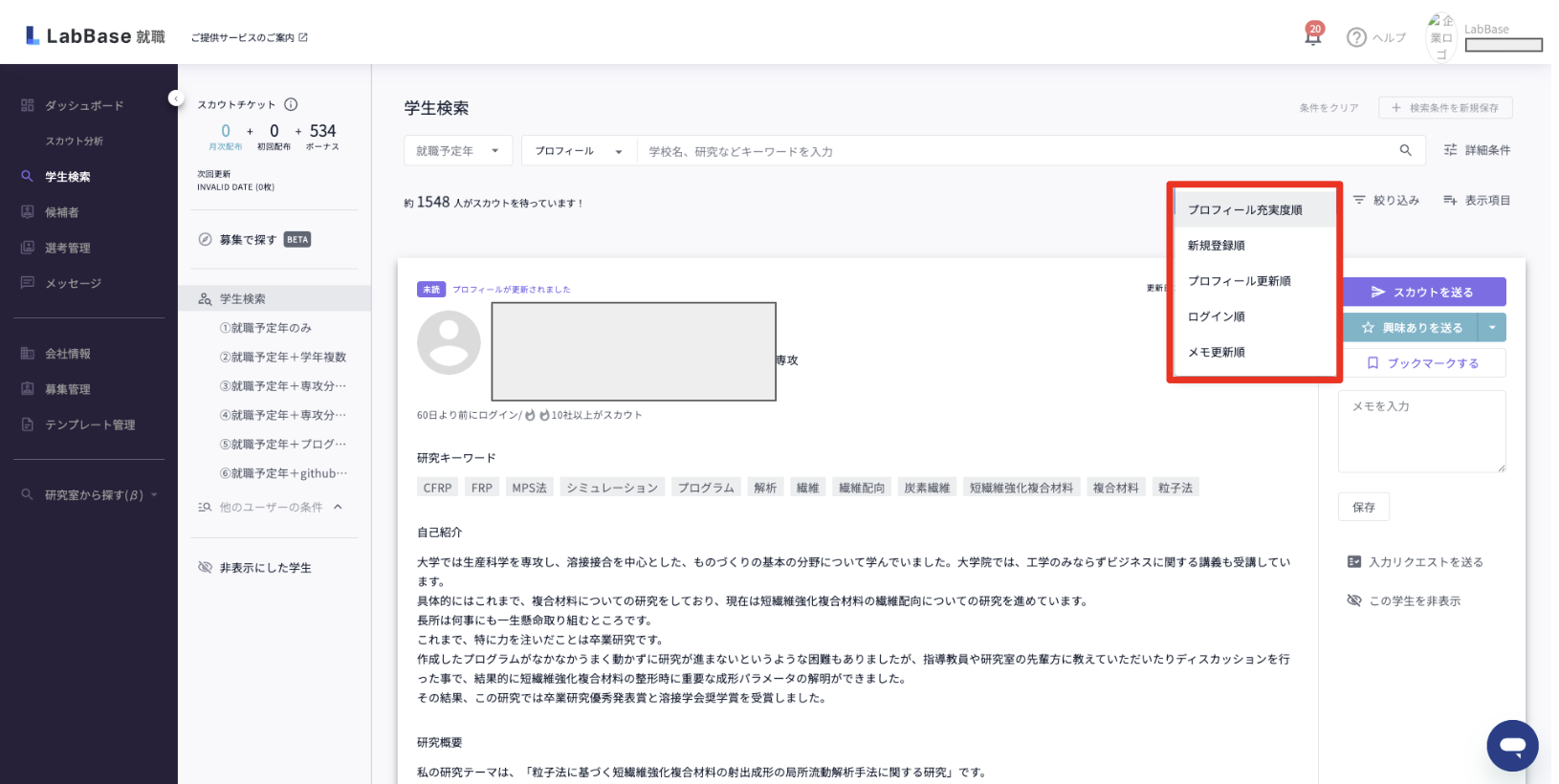Open the Help question mark icon
Image resolution: width=1559 pixels, height=784 pixels.
pos(1356,37)
